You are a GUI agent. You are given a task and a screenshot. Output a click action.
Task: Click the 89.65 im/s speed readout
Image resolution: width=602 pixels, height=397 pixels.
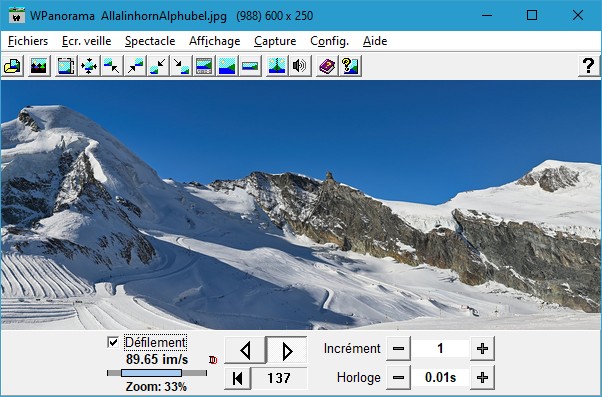(x=157, y=359)
